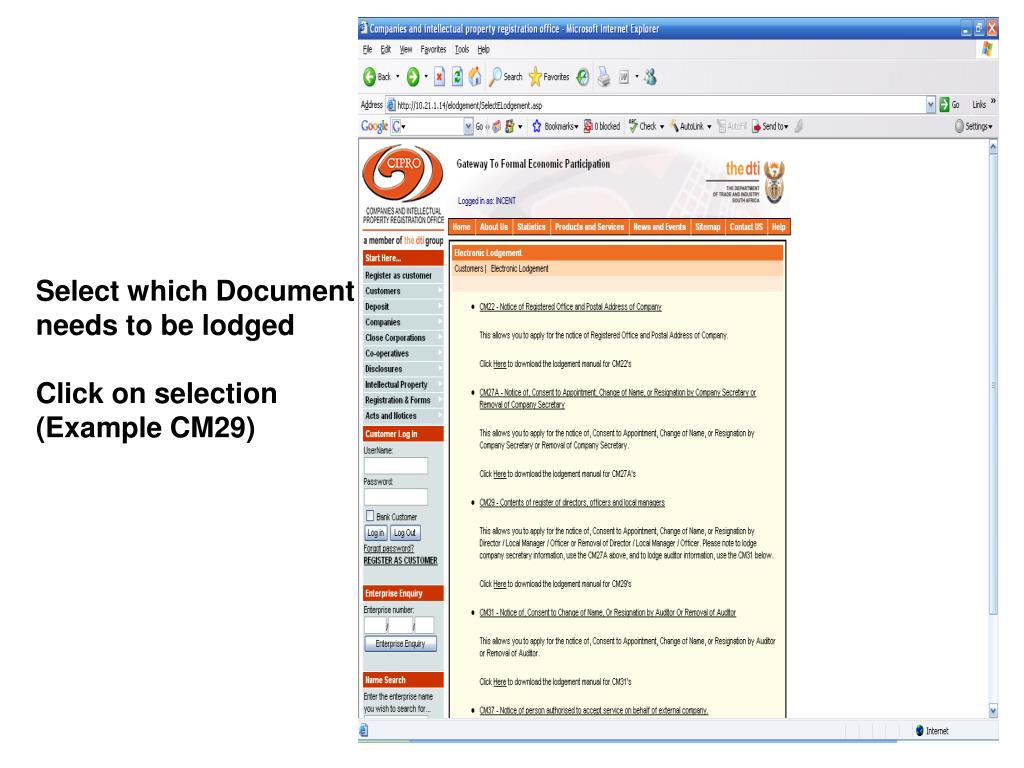1024x768 pixels.
Task: Click the Refresh page icon
Action: [x=457, y=77]
